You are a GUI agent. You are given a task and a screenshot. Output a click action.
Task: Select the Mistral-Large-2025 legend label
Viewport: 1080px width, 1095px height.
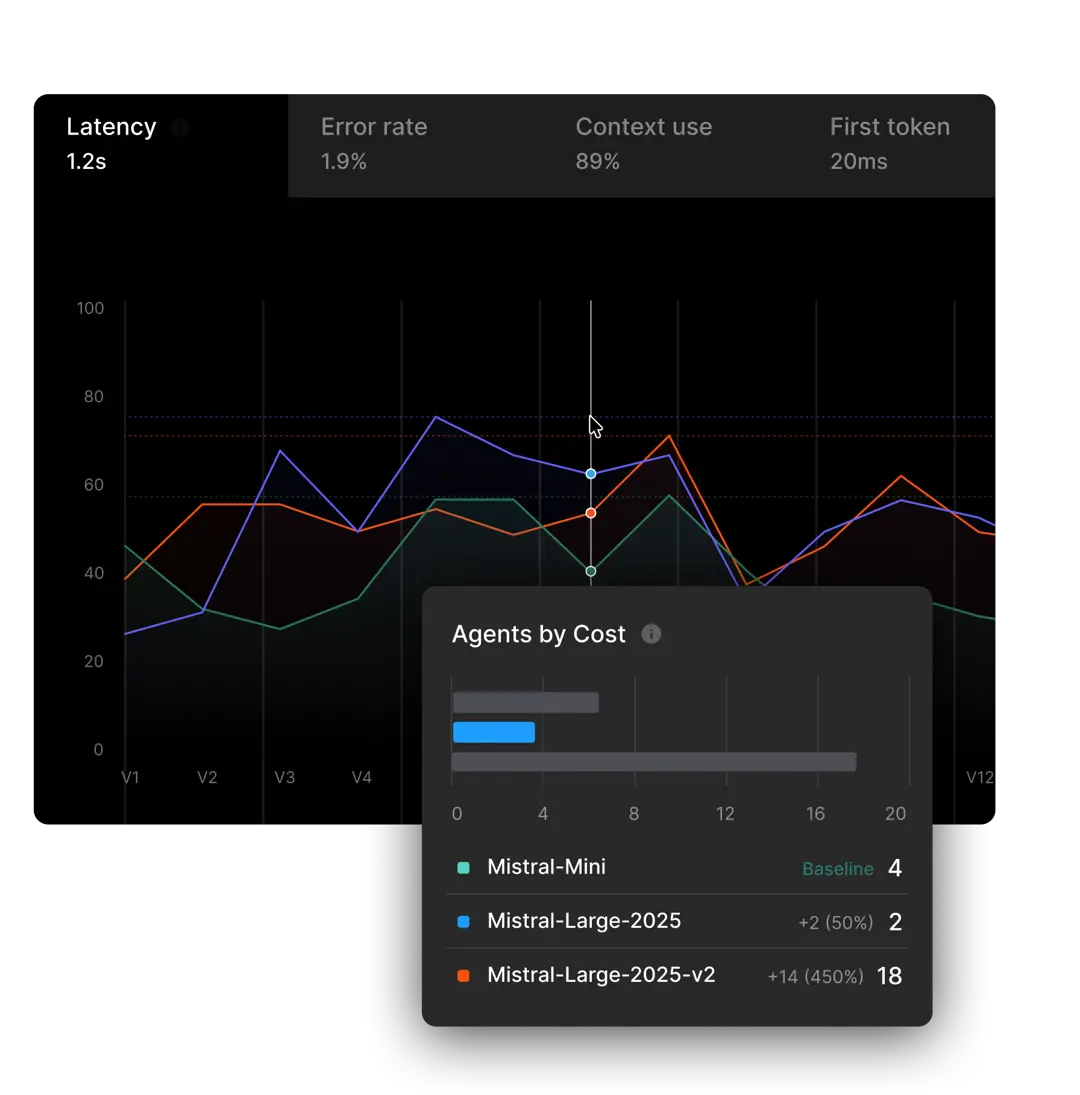[584, 921]
